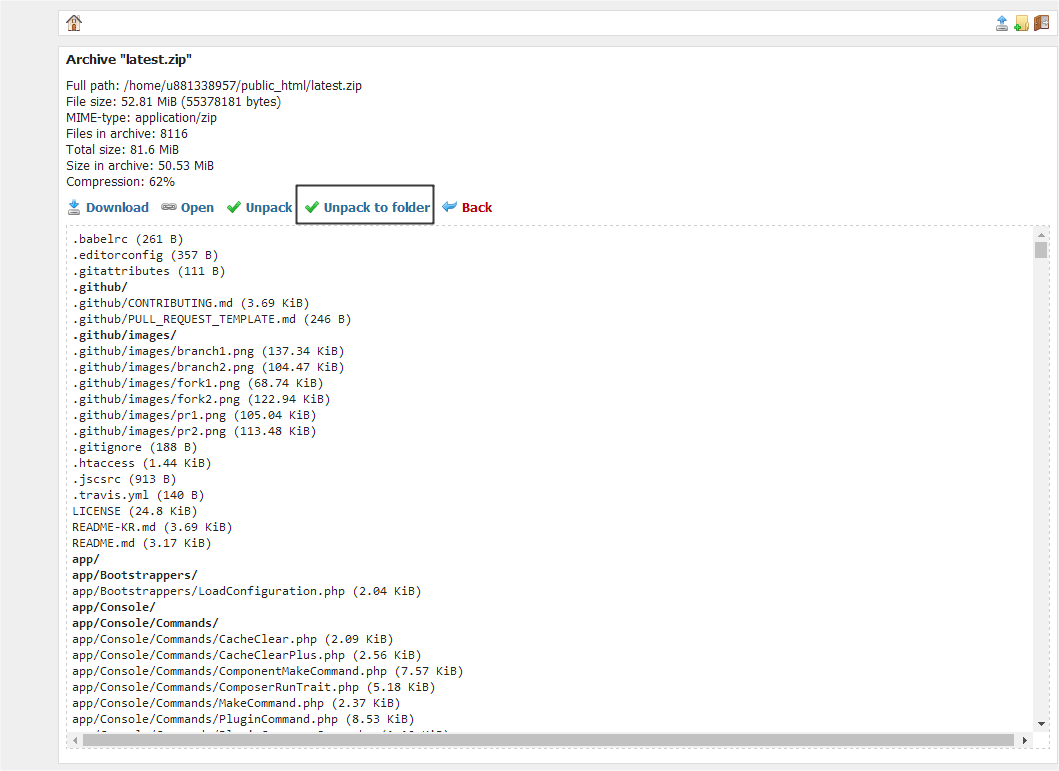The height and width of the screenshot is (771, 1059).
Task: Open the archive via Open link
Action: pos(197,207)
